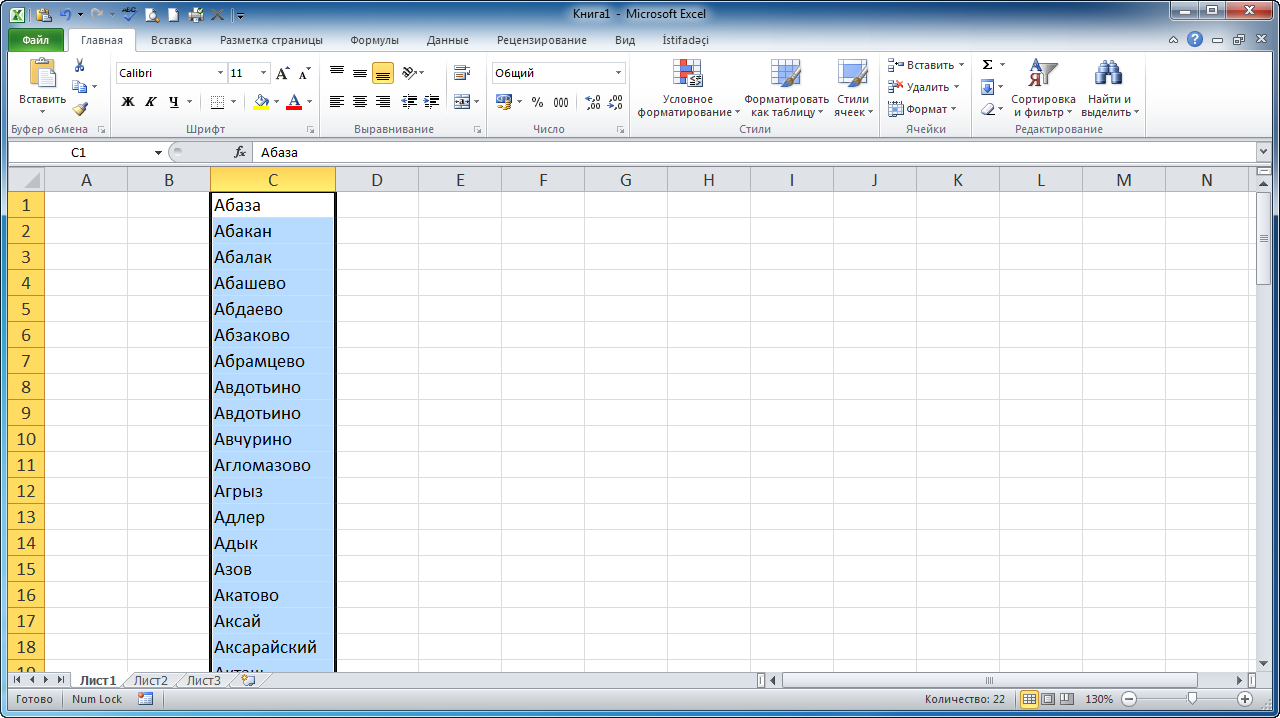Open Сортировка и фильтр dropdown
The image size is (1280, 718).
pos(1043,89)
